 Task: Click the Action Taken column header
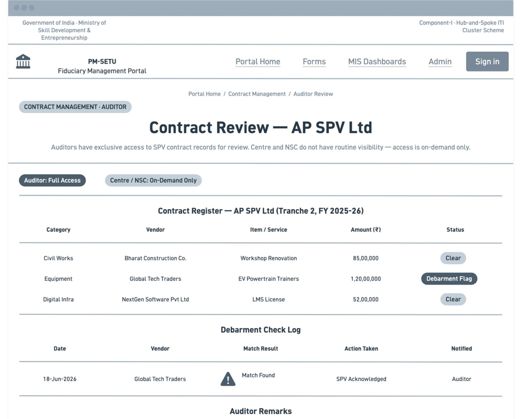click(361, 349)
